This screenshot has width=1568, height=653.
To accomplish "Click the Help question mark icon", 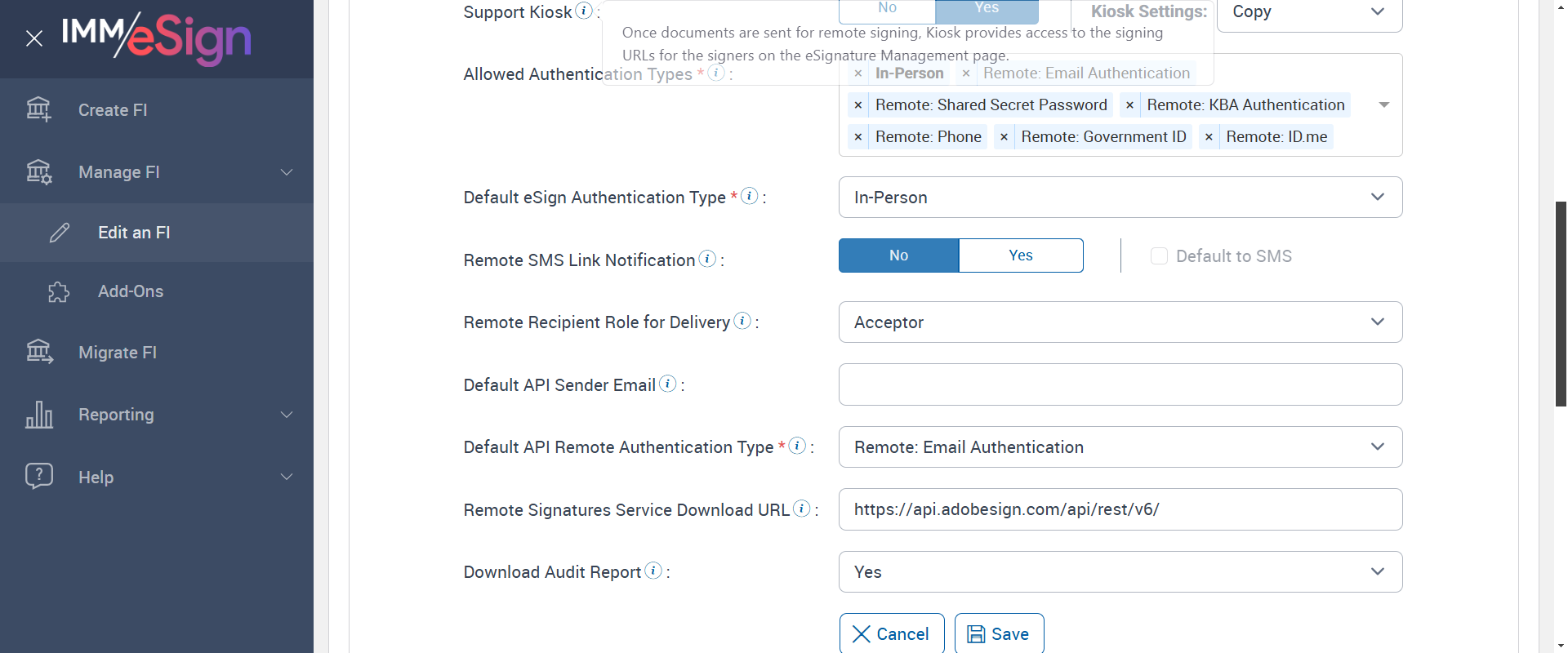I will click(x=38, y=477).
